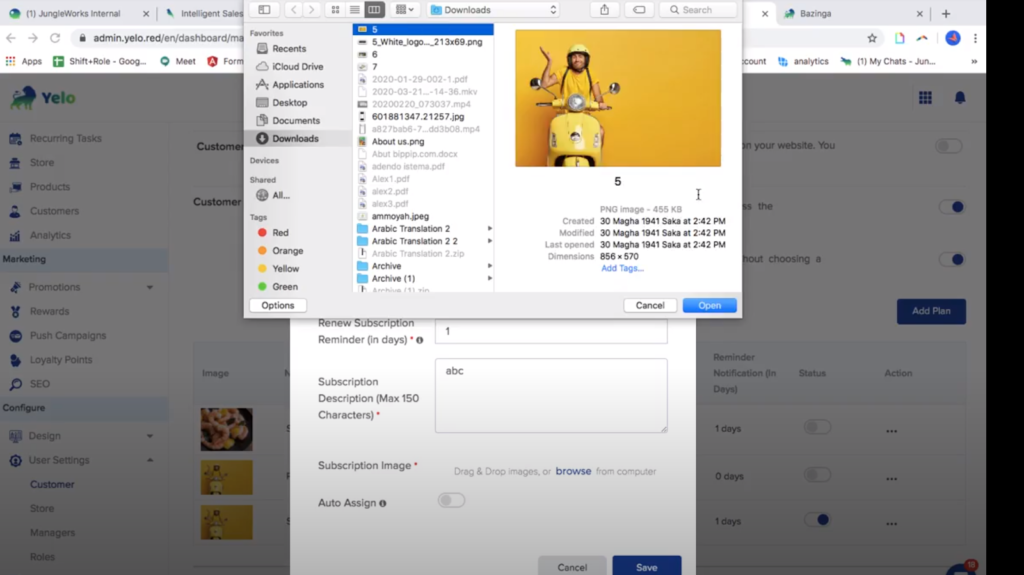Toggle status of first 1 days plan
The height and width of the screenshot is (575, 1024).
(x=817, y=427)
